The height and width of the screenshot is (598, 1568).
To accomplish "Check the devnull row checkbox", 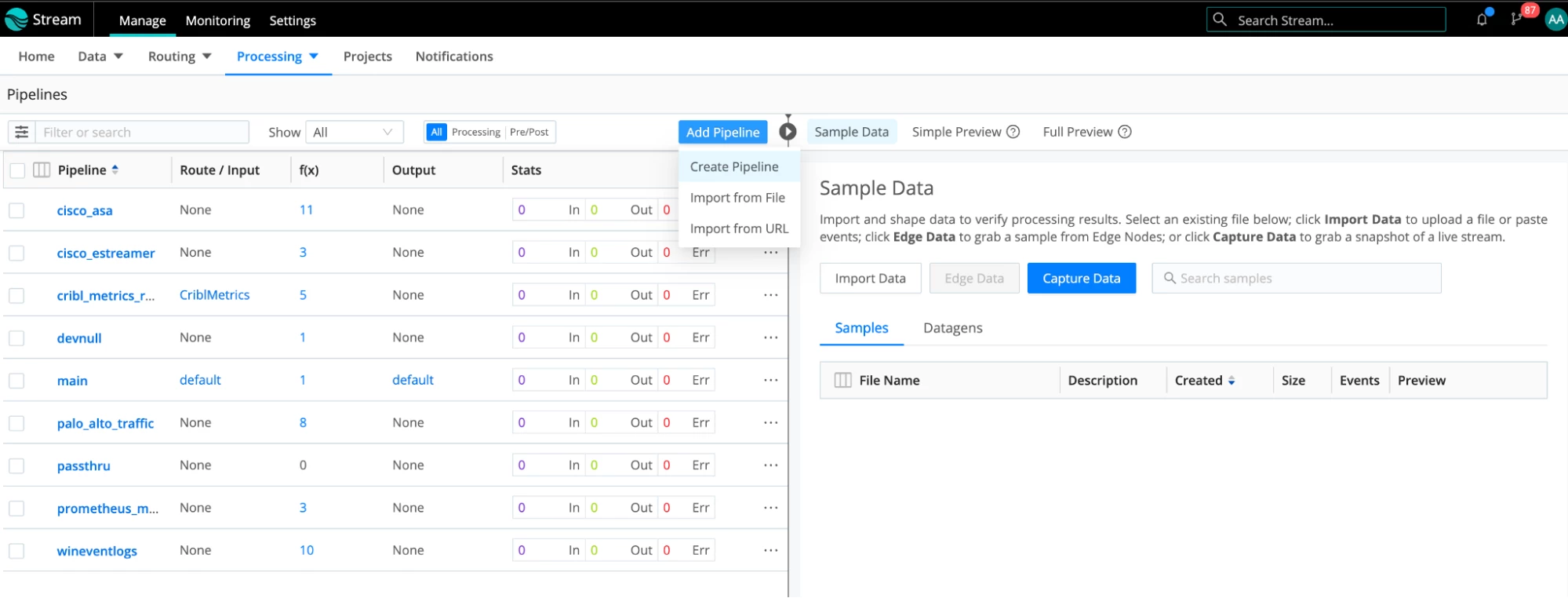I will point(16,338).
